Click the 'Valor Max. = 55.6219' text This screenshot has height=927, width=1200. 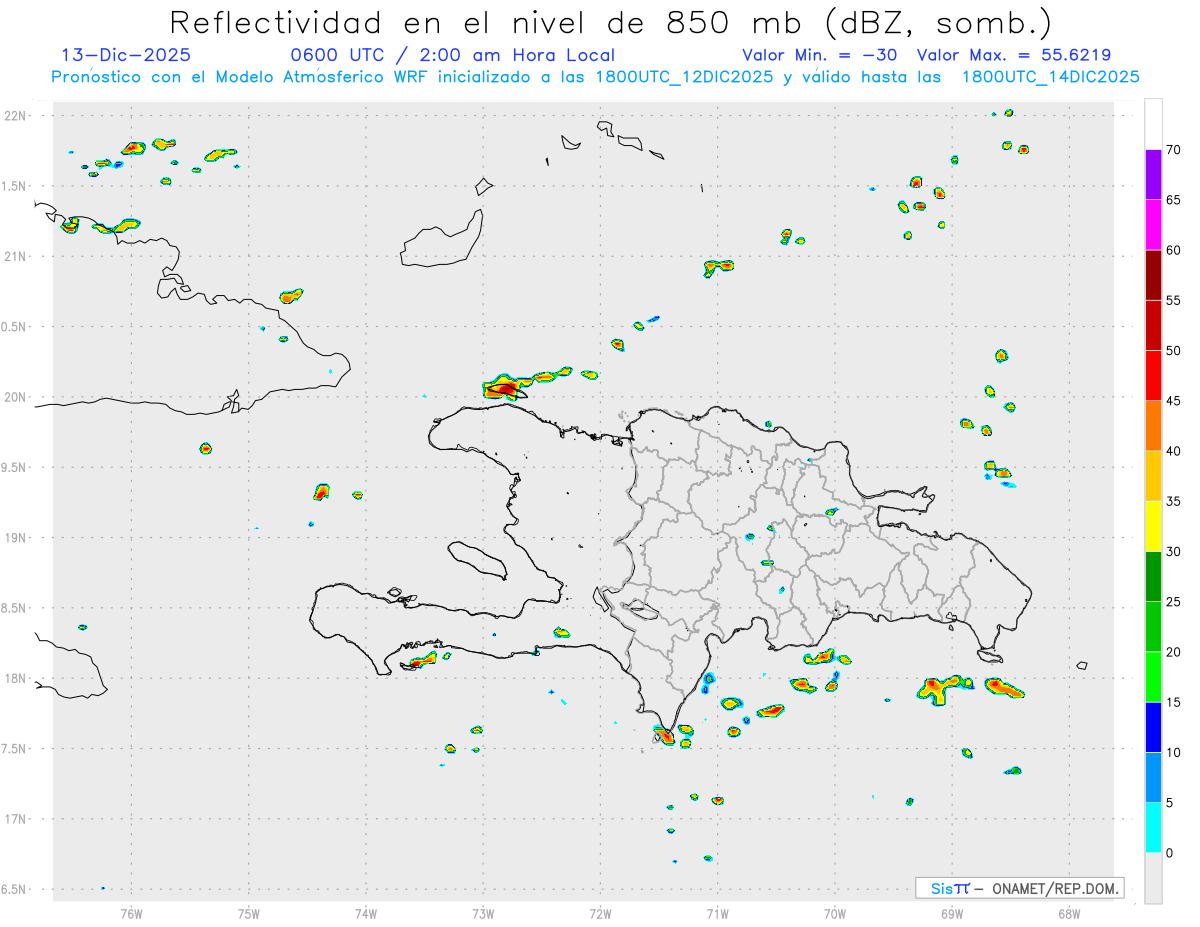click(1014, 56)
